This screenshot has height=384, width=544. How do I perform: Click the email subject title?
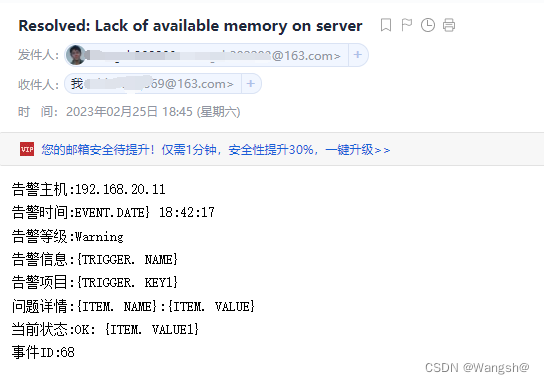pyautogui.click(x=190, y=26)
